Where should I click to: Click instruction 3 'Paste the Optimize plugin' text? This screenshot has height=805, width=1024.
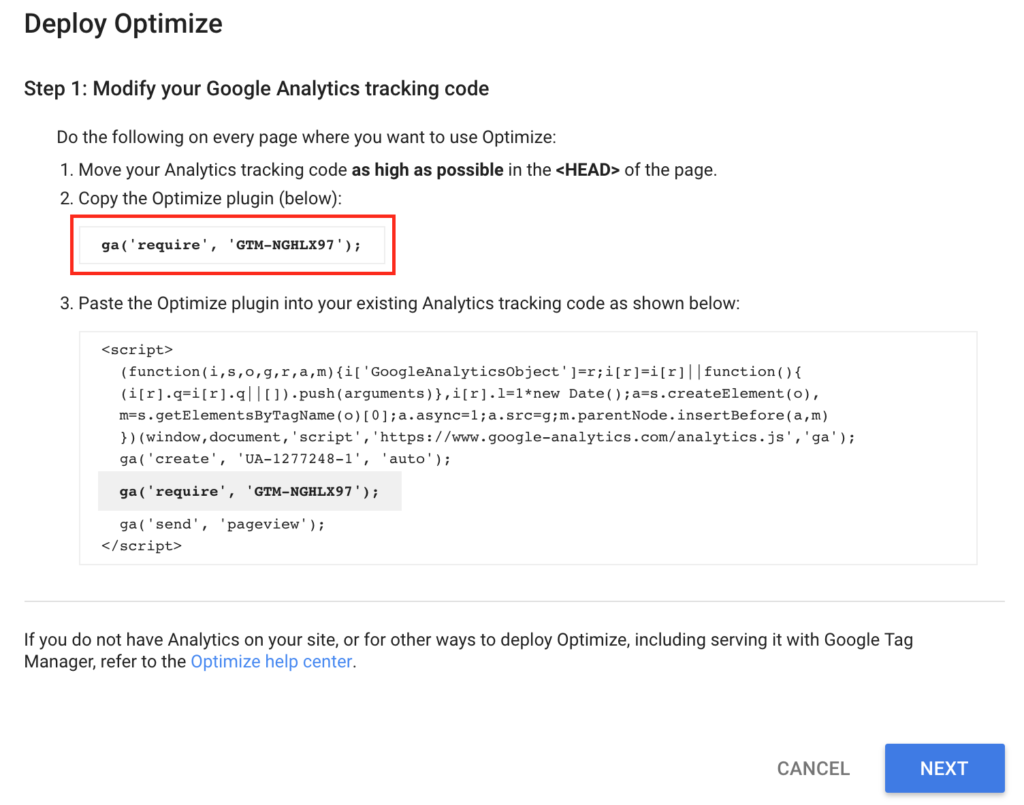(x=408, y=303)
